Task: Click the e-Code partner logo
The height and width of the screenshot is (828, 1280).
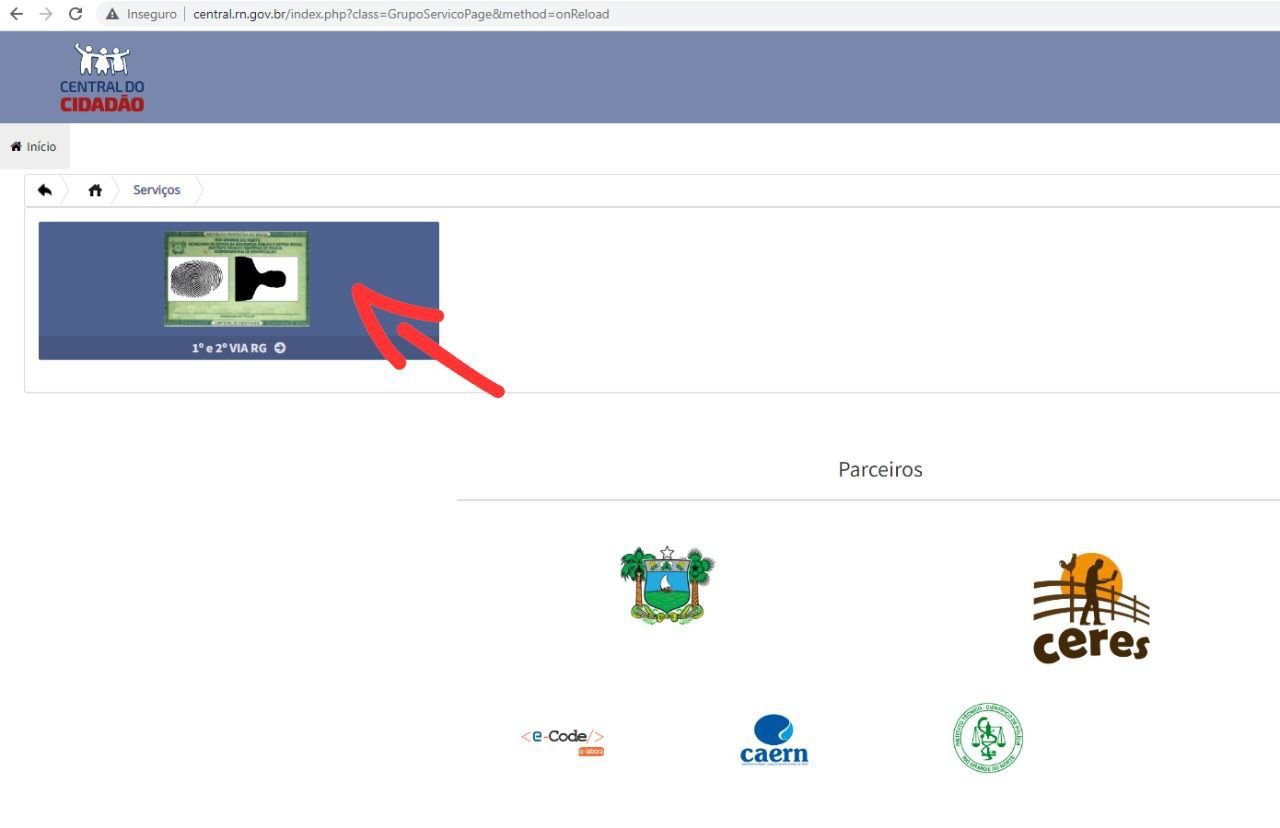Action: pyautogui.click(x=563, y=740)
